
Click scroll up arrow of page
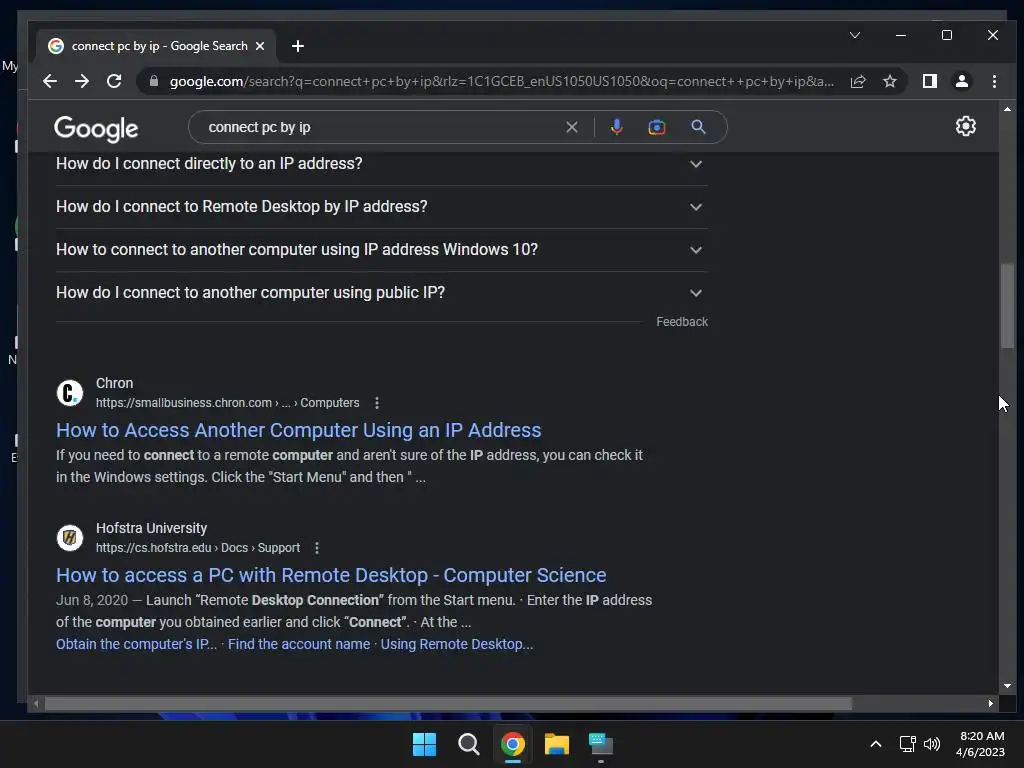coord(1008,109)
